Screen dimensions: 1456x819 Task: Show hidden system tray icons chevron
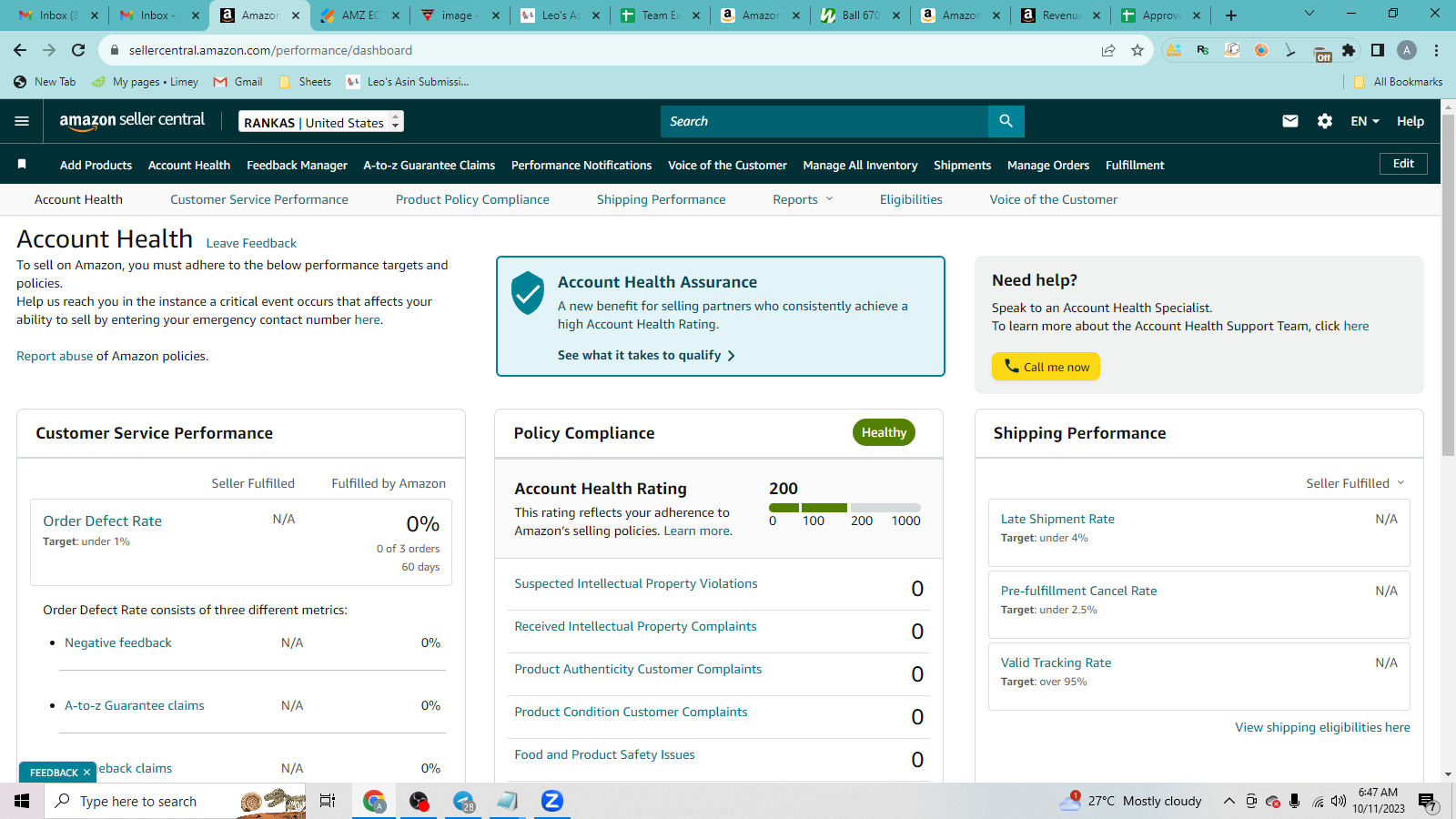click(x=1228, y=801)
